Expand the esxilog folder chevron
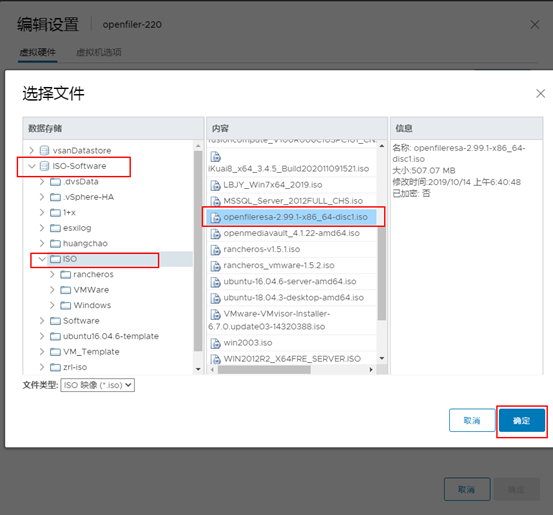This screenshot has height=515, width=553. pos(42,228)
